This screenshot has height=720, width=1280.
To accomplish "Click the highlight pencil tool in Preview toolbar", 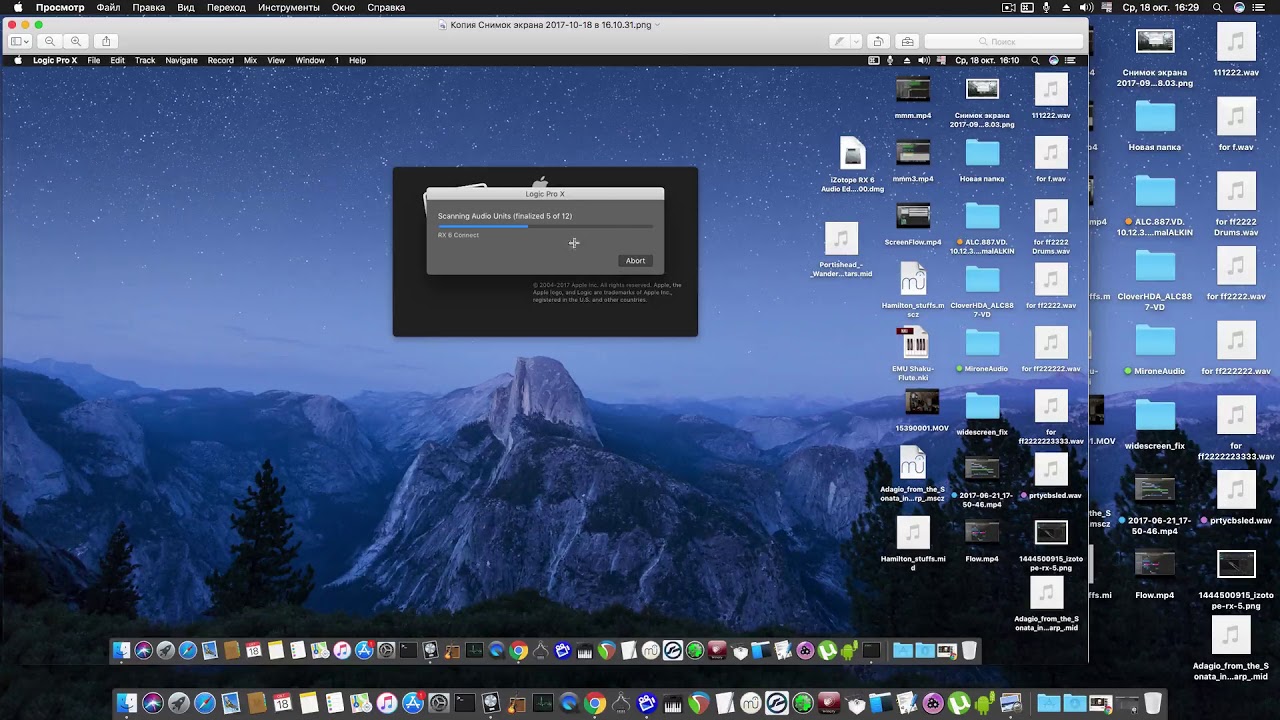I will 839,41.
